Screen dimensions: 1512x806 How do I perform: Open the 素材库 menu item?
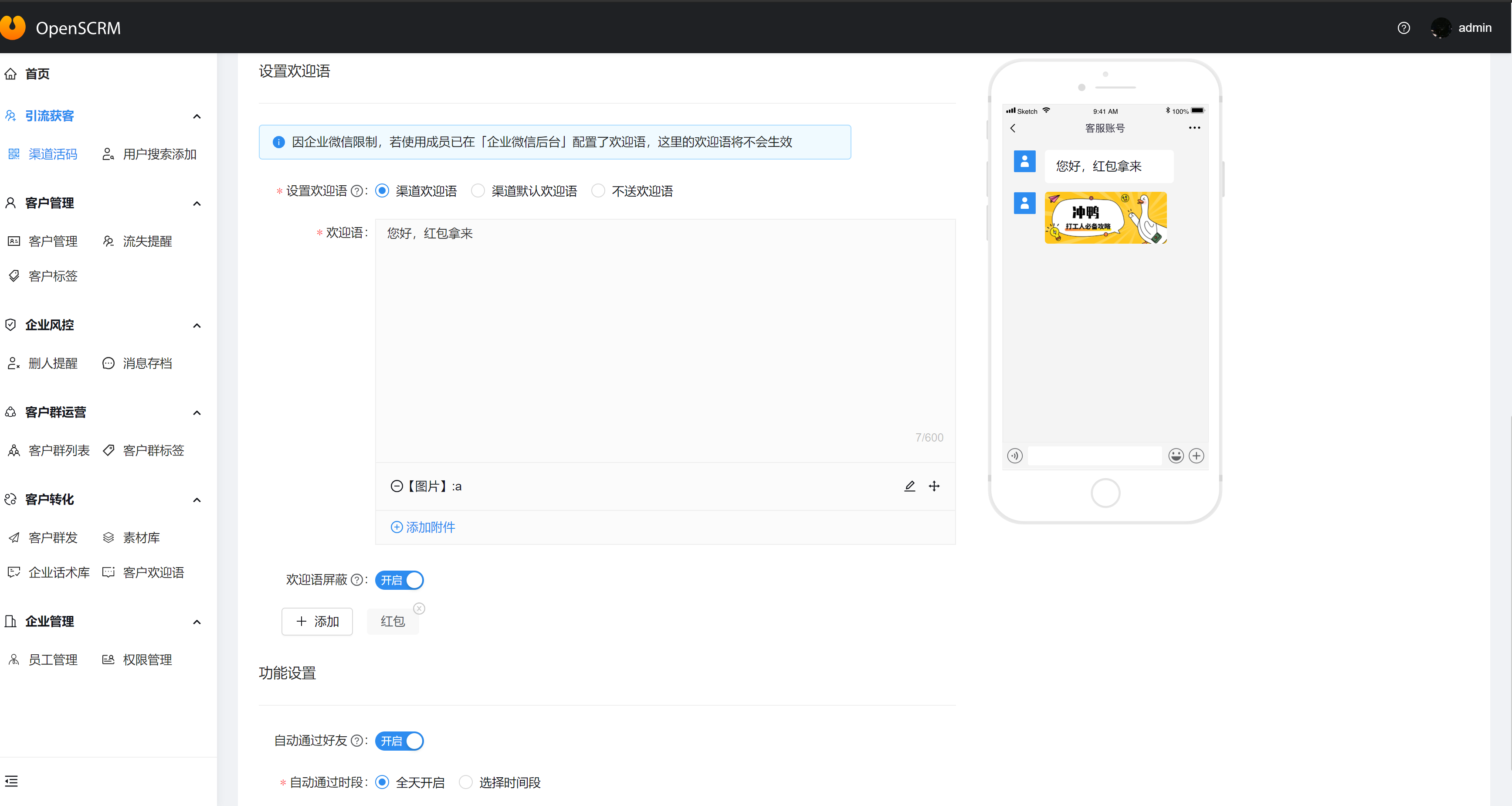141,538
